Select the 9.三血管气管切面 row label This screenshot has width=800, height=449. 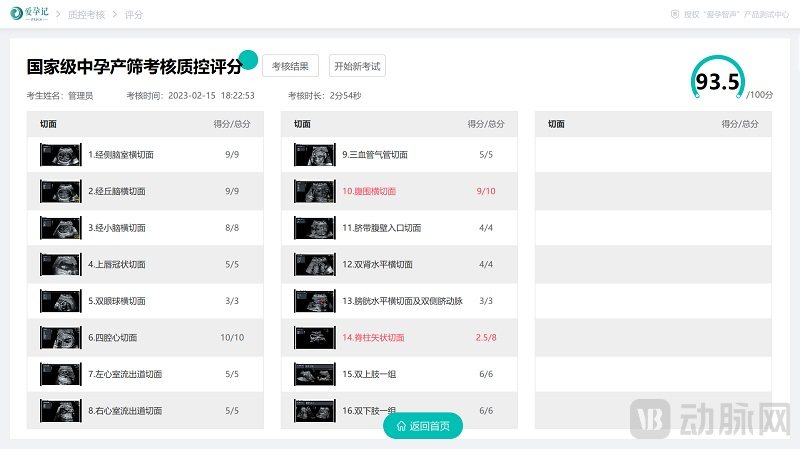pyautogui.click(x=375, y=155)
